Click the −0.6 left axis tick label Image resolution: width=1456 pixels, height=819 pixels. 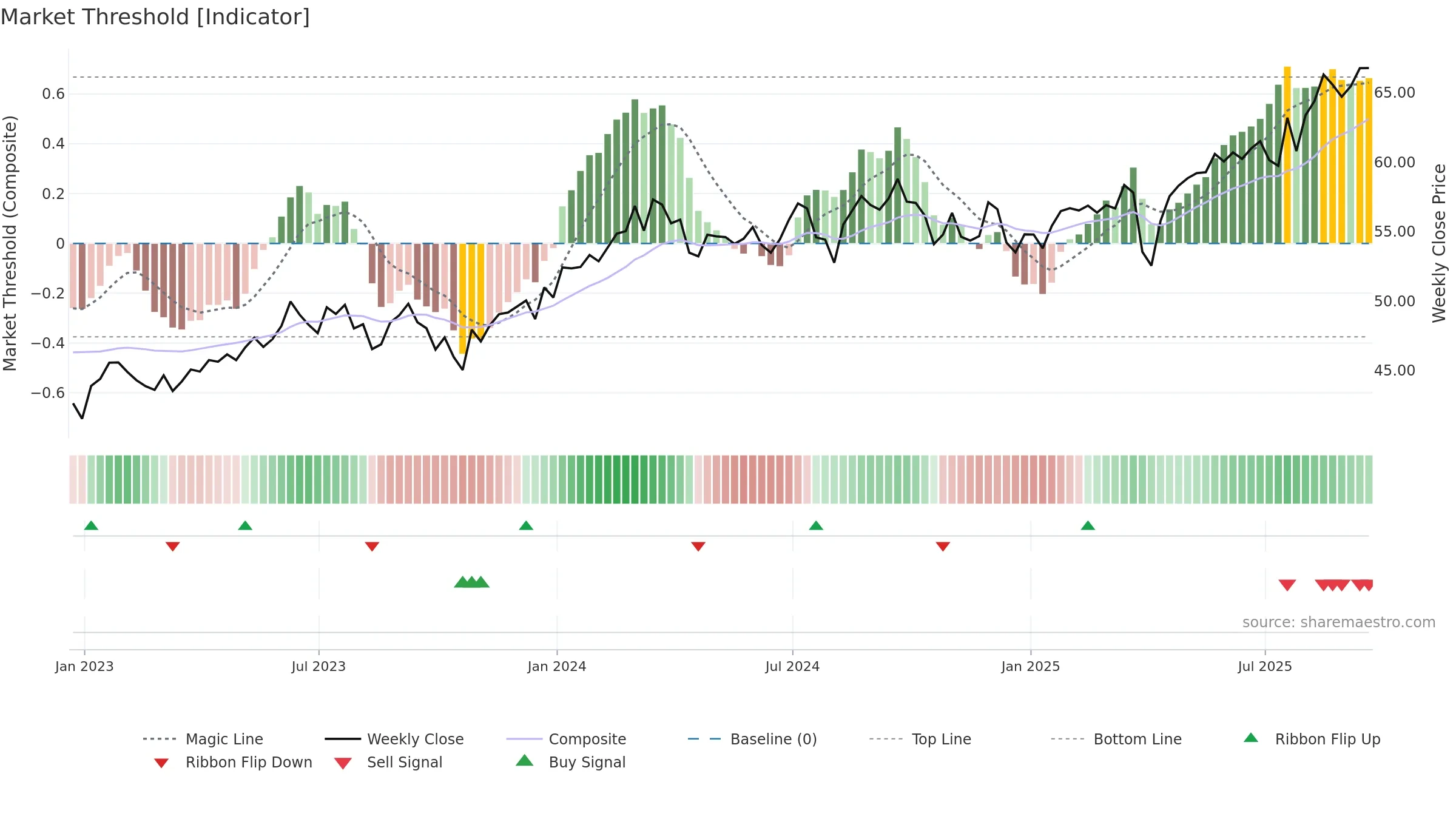pos(48,393)
